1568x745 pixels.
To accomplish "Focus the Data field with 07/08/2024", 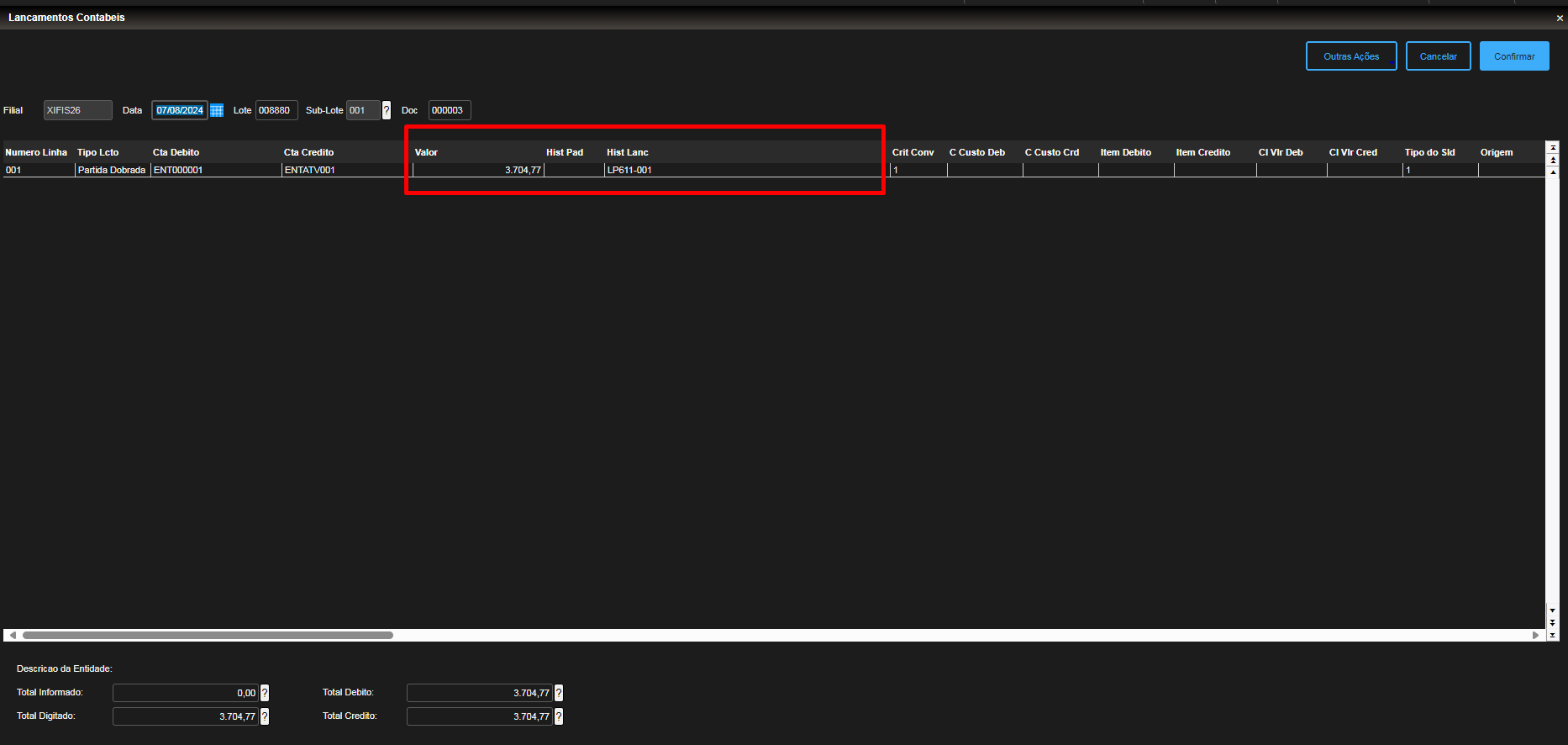I will (x=180, y=110).
